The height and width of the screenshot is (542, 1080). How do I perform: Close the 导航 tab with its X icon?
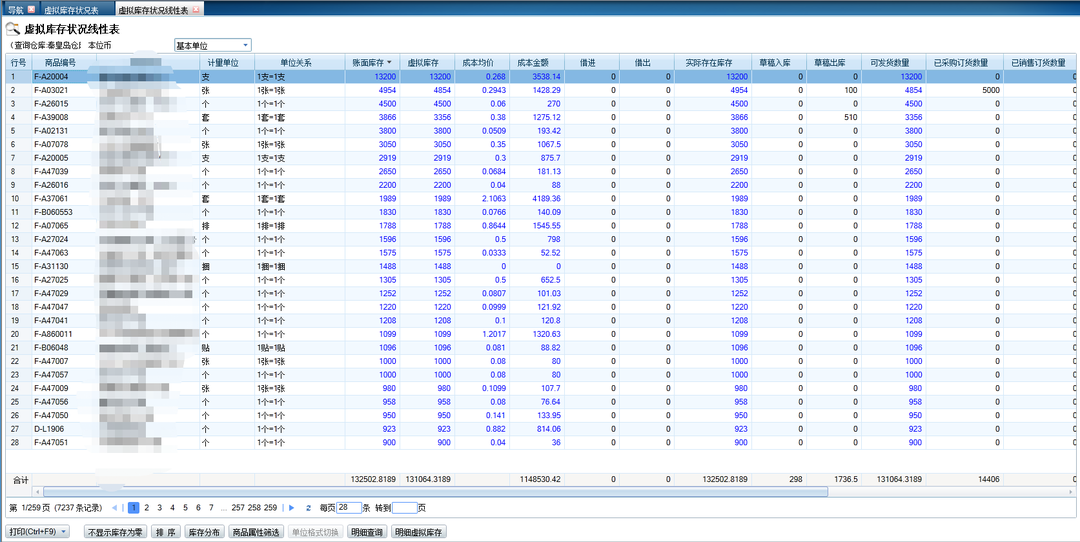[x=31, y=9]
